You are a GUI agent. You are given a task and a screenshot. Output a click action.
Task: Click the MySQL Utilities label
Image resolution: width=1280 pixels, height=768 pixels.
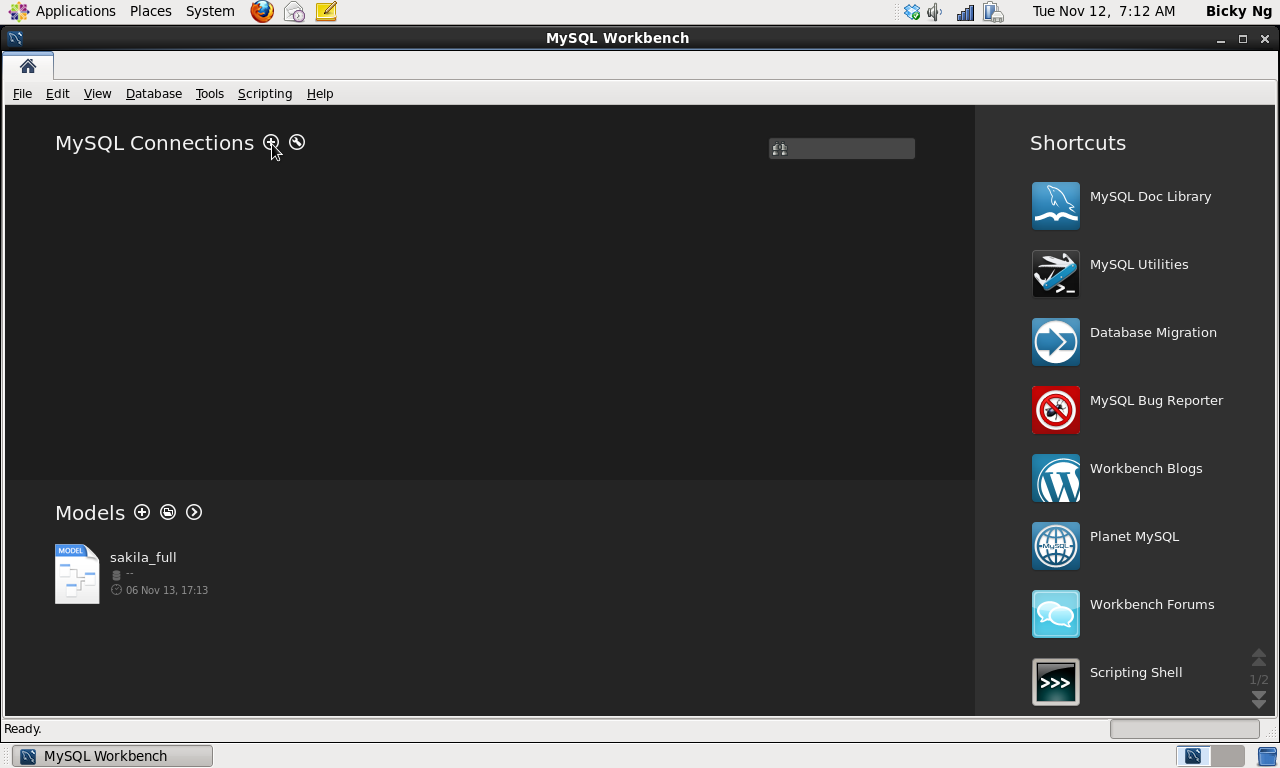(1139, 265)
